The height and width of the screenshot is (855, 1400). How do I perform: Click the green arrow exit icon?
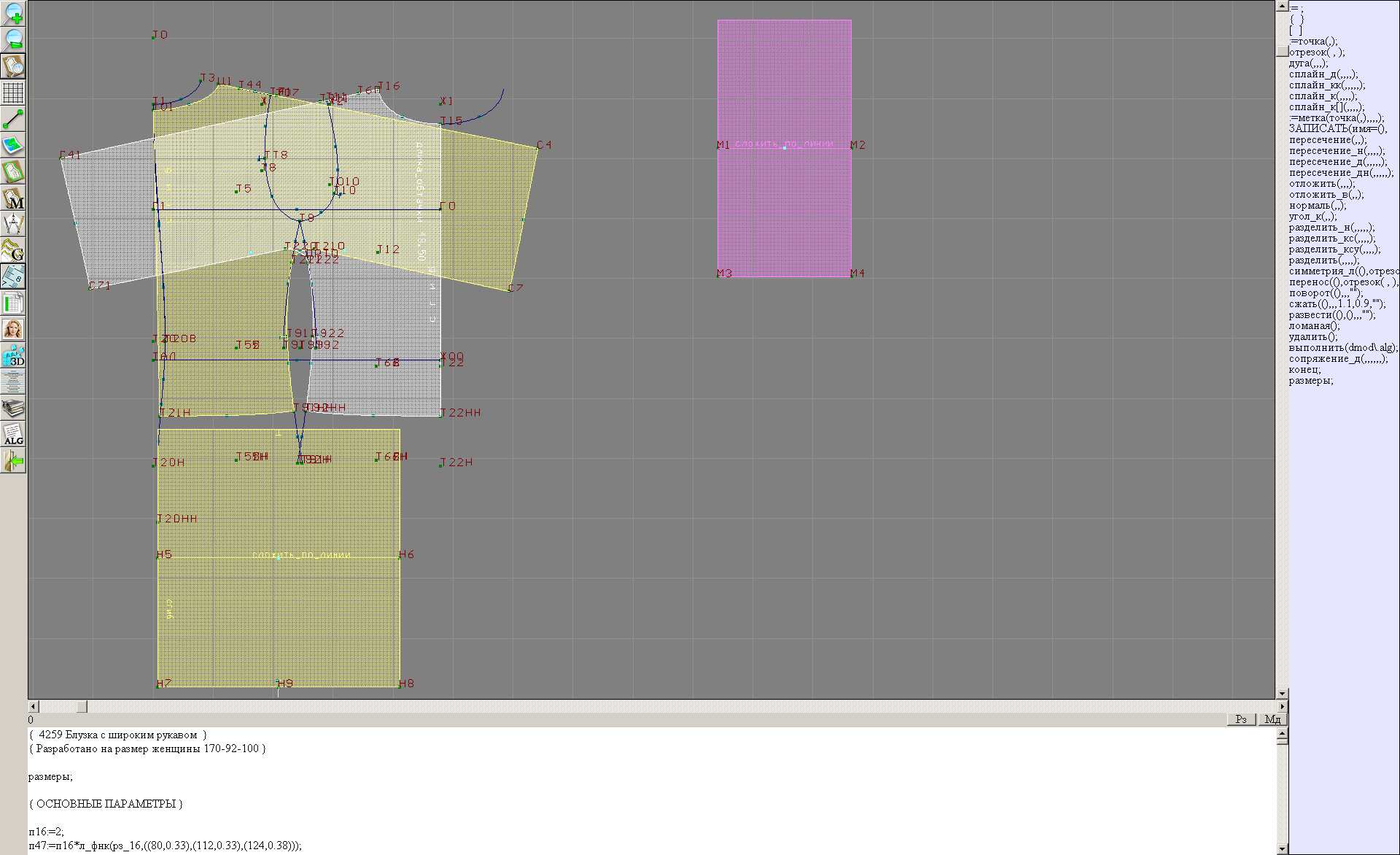tap(13, 461)
